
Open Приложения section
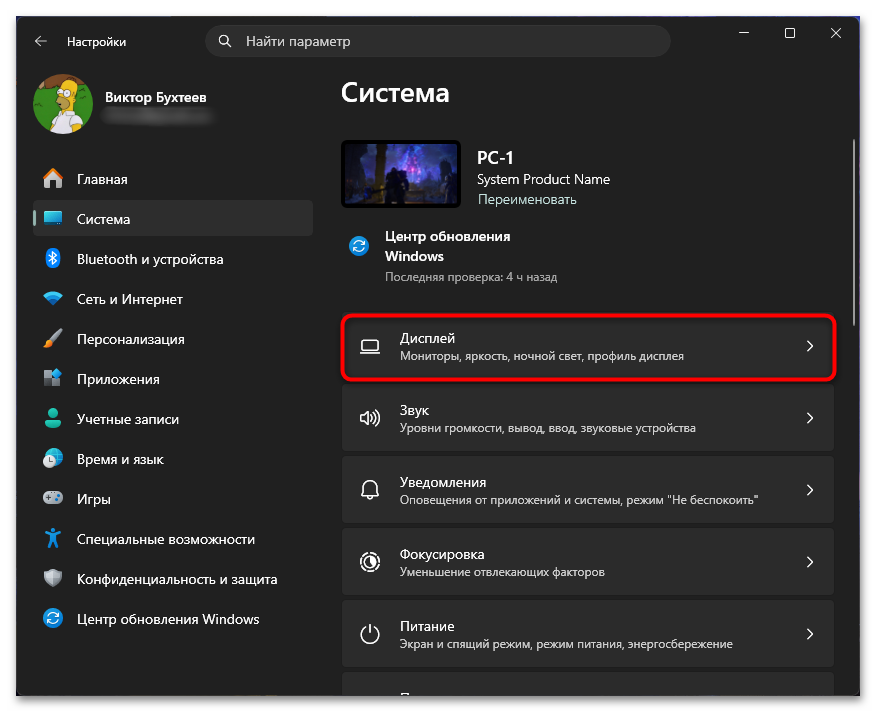173,379
